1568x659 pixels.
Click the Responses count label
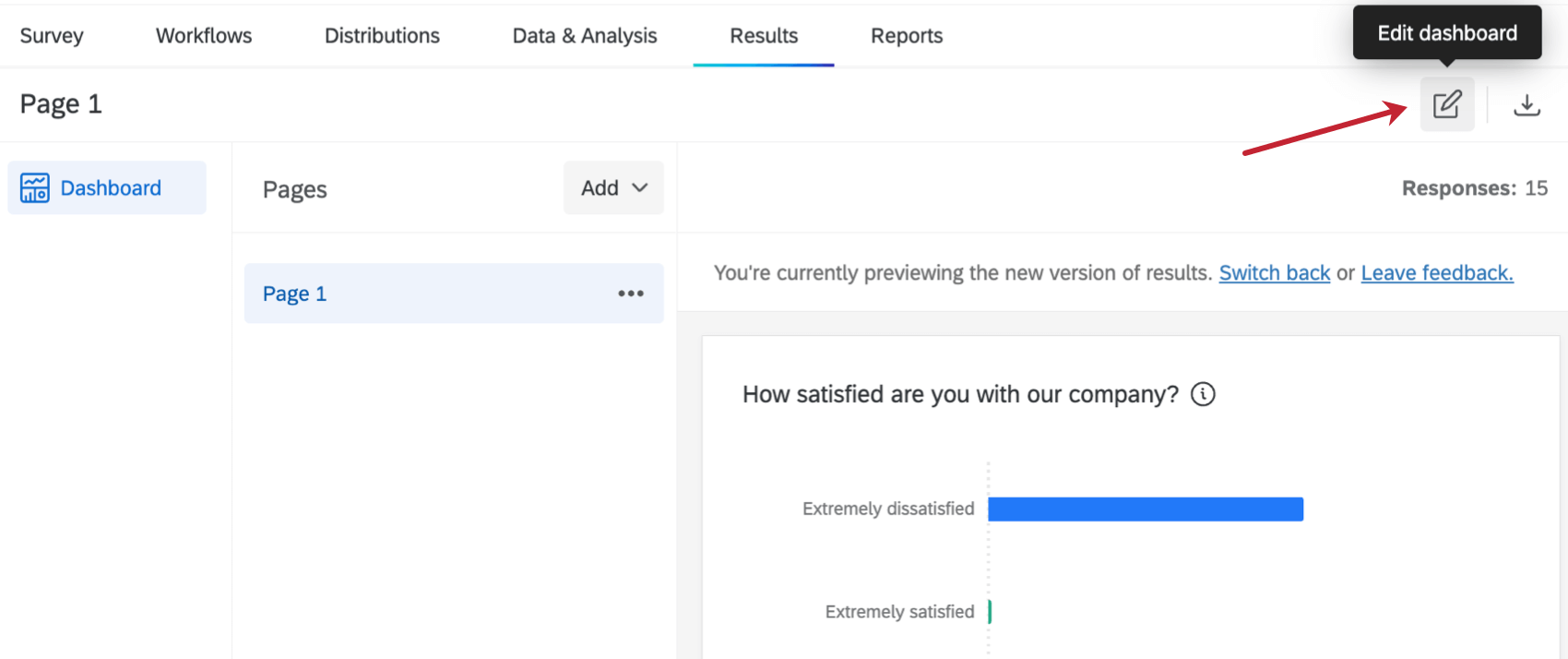(x=1474, y=188)
